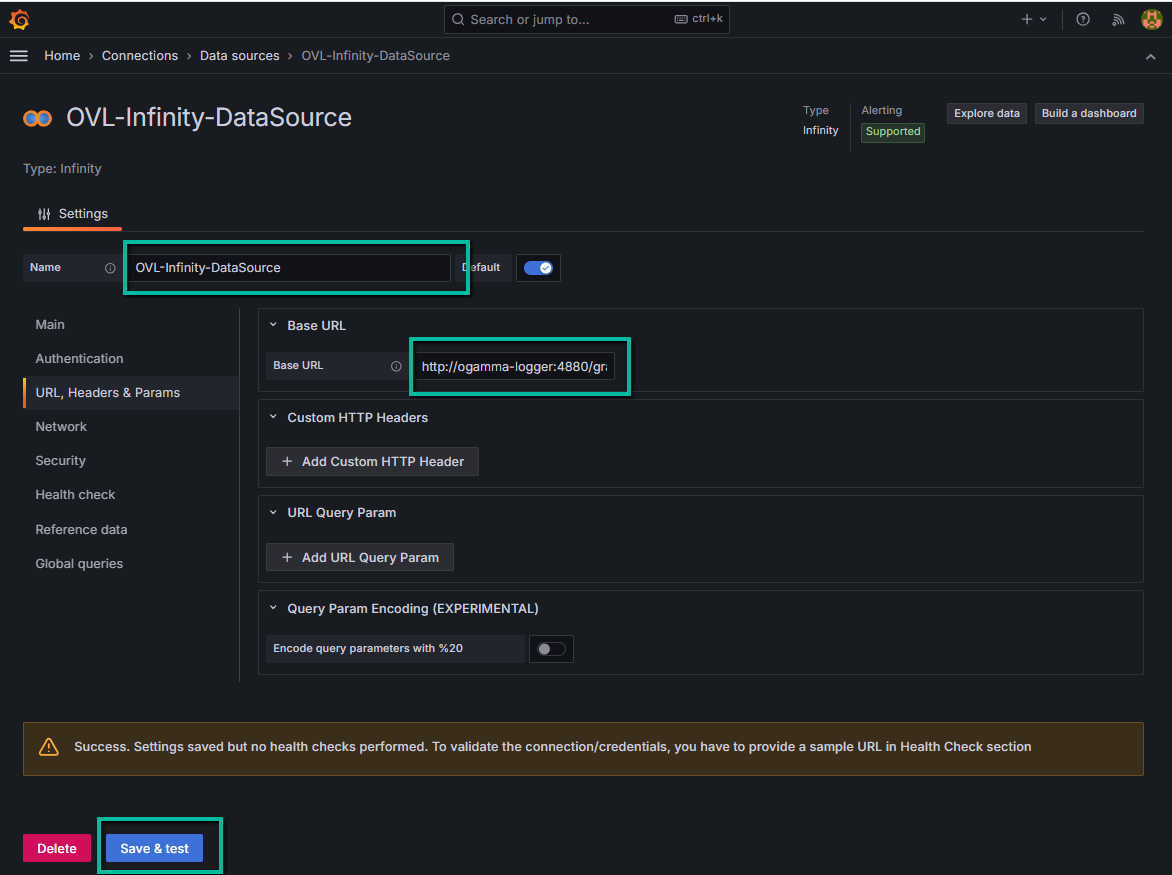
Task: Click the Base URL input field
Action: coord(514,367)
